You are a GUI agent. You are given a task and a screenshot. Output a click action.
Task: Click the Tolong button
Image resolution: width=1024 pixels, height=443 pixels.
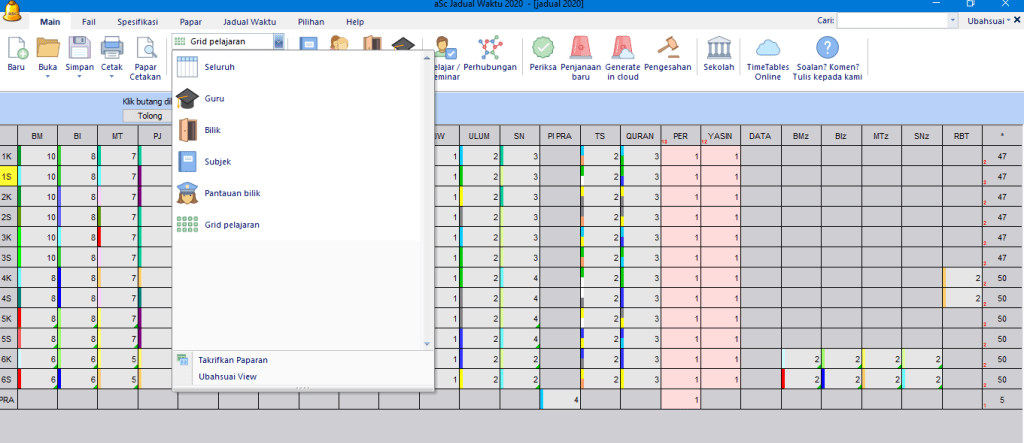click(150, 116)
